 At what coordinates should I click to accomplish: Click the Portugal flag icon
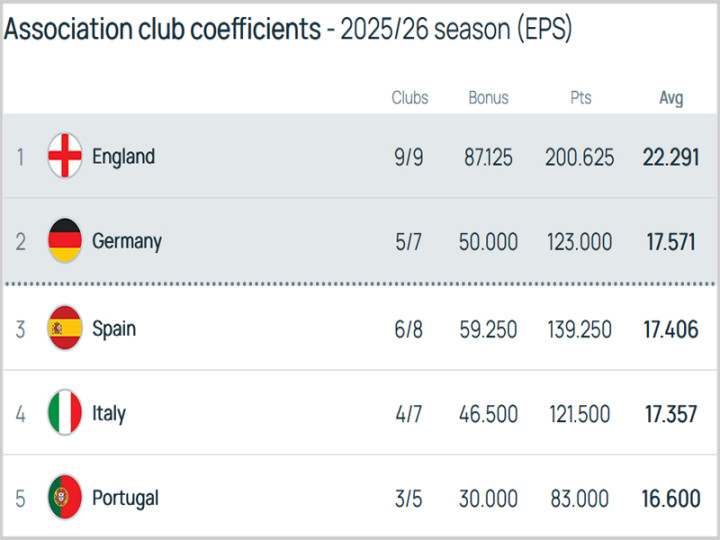pos(65,498)
